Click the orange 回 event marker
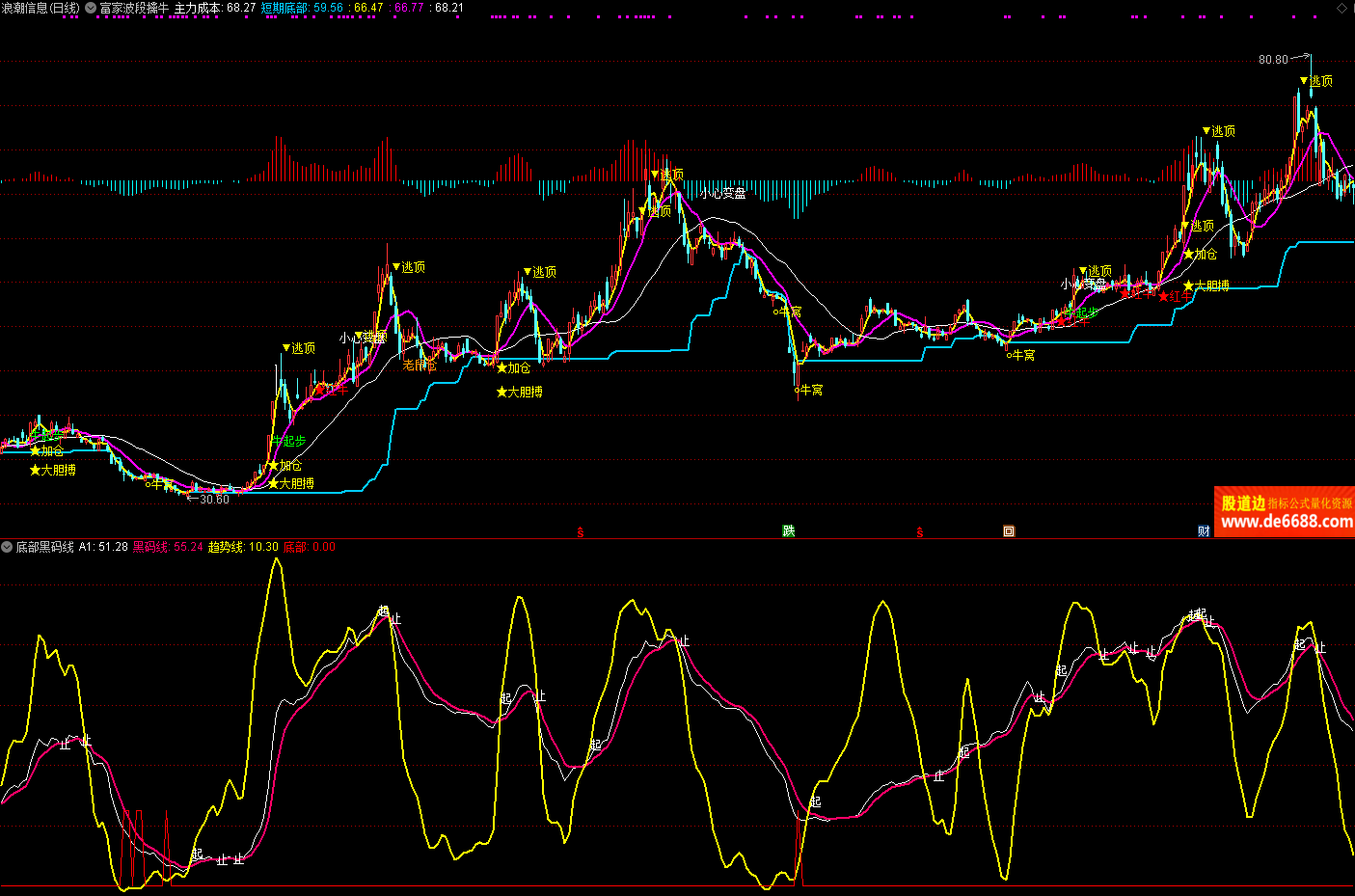The width and height of the screenshot is (1355, 896). [1008, 531]
